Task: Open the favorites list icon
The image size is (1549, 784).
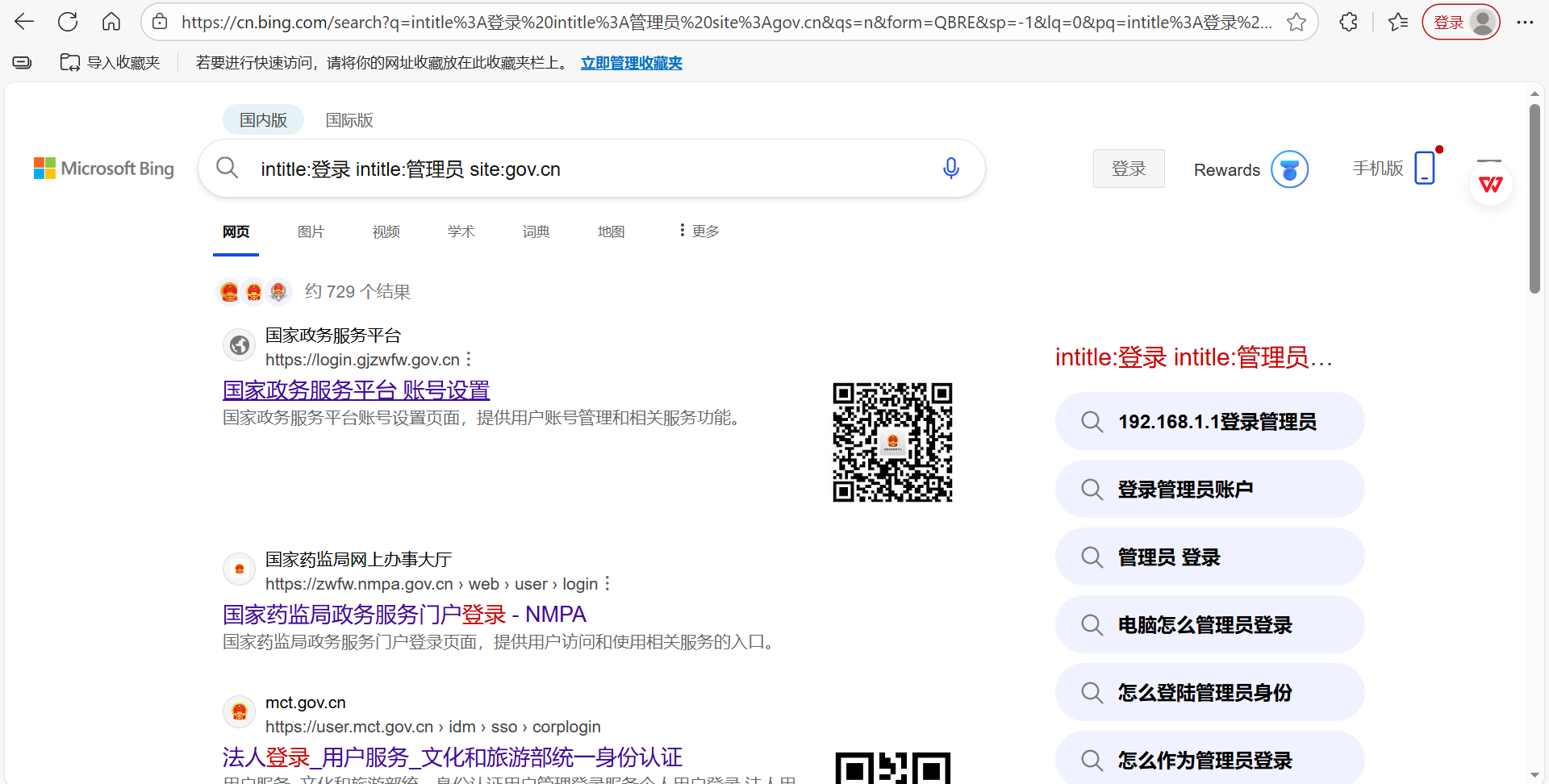Action: (1398, 22)
